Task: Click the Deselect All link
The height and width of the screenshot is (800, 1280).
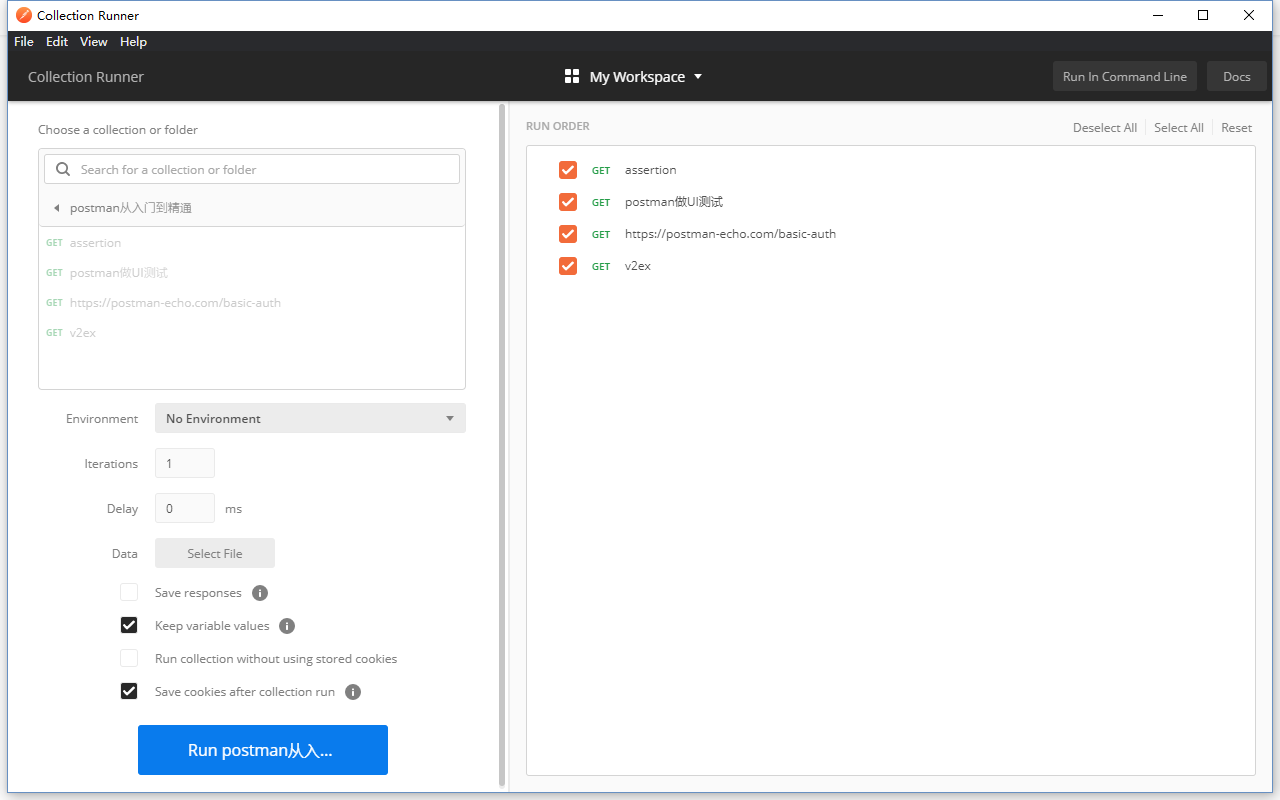Action: (1104, 128)
